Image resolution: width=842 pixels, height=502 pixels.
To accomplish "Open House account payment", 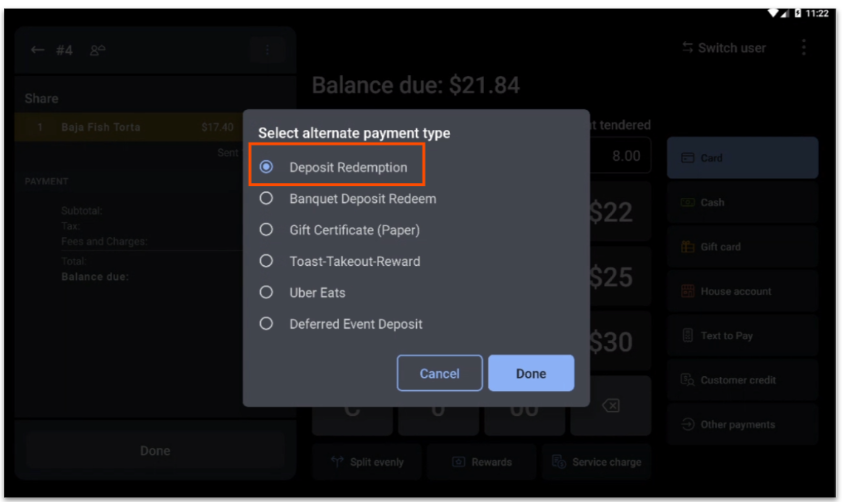I will 742,291.
